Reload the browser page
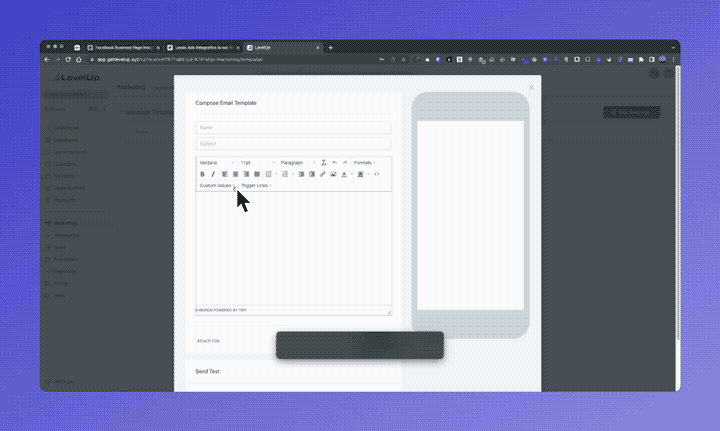Screen dimensions: 720x431 [x=68, y=60]
